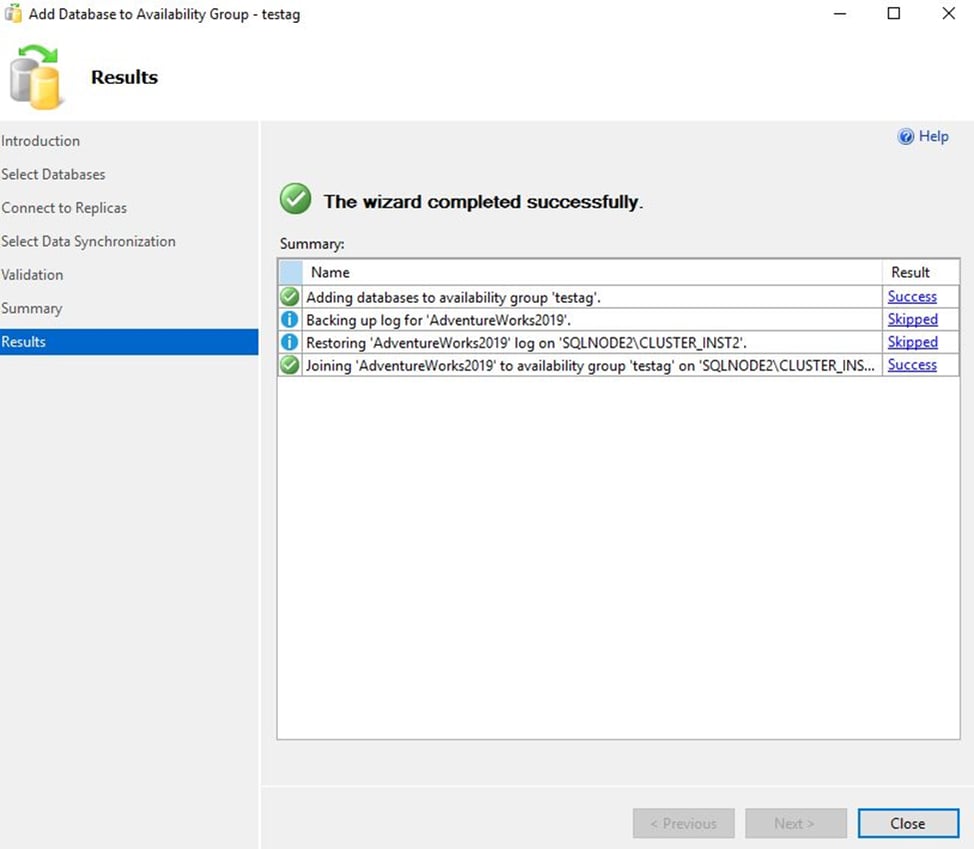Click the database wizard icon in header
Viewport: 974px width, 849px height.
tap(36, 76)
